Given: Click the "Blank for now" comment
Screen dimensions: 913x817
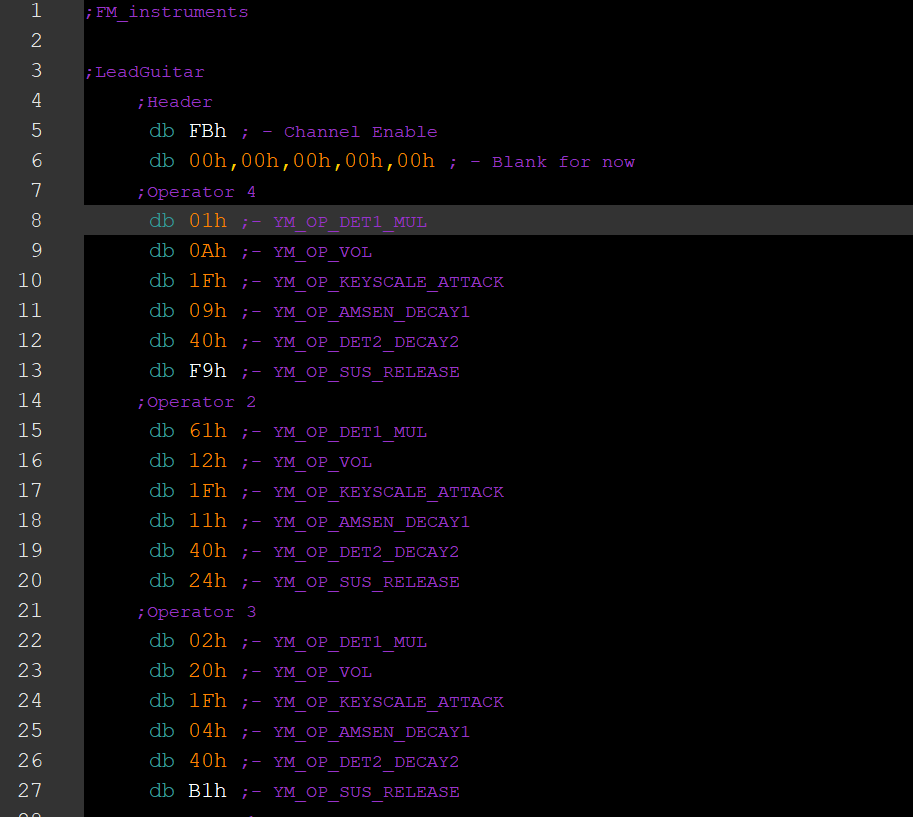Looking at the screenshot, I should point(563,162).
